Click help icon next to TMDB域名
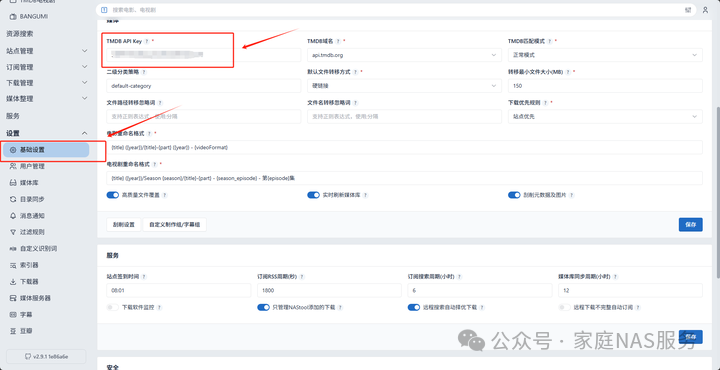 point(338,41)
